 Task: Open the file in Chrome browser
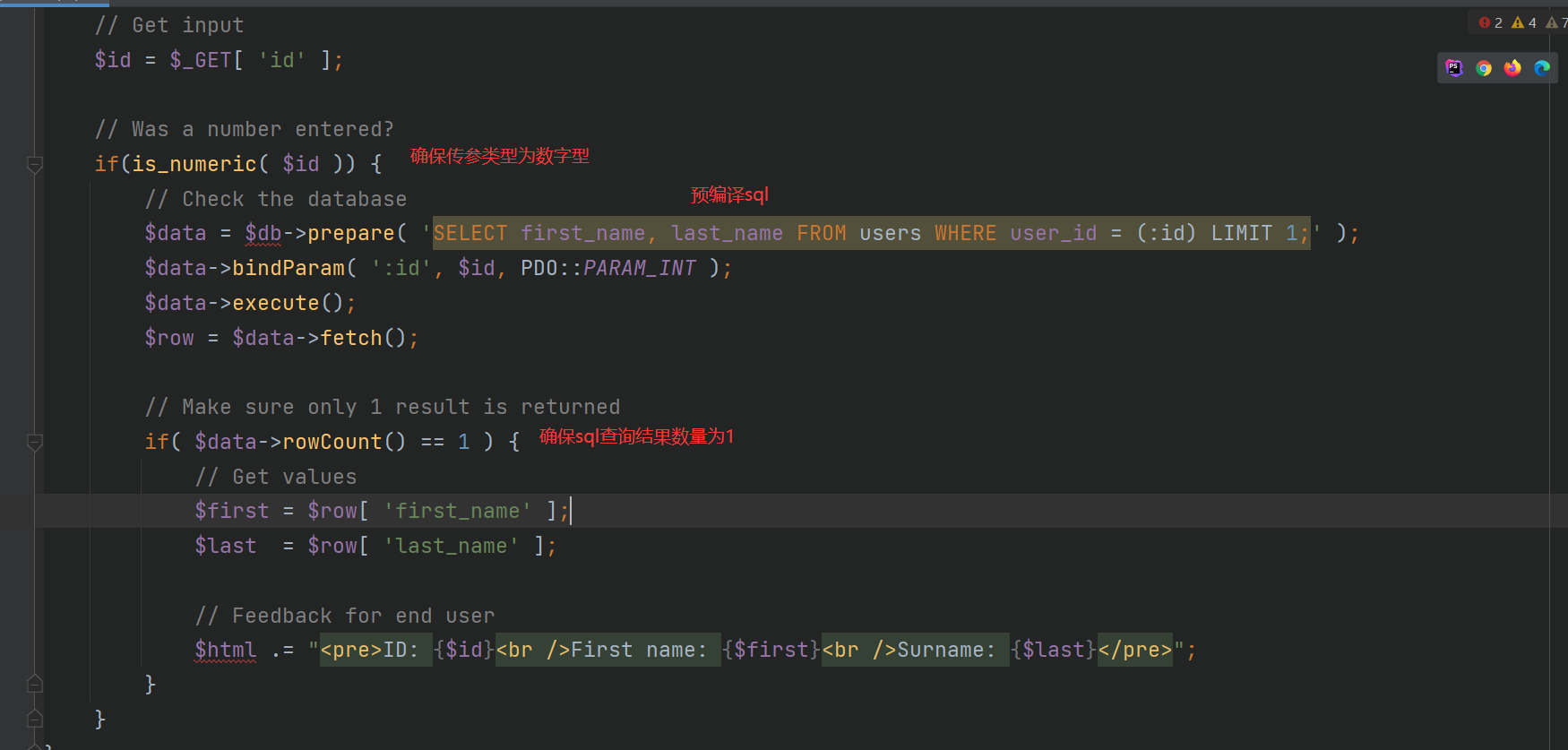click(x=1484, y=68)
